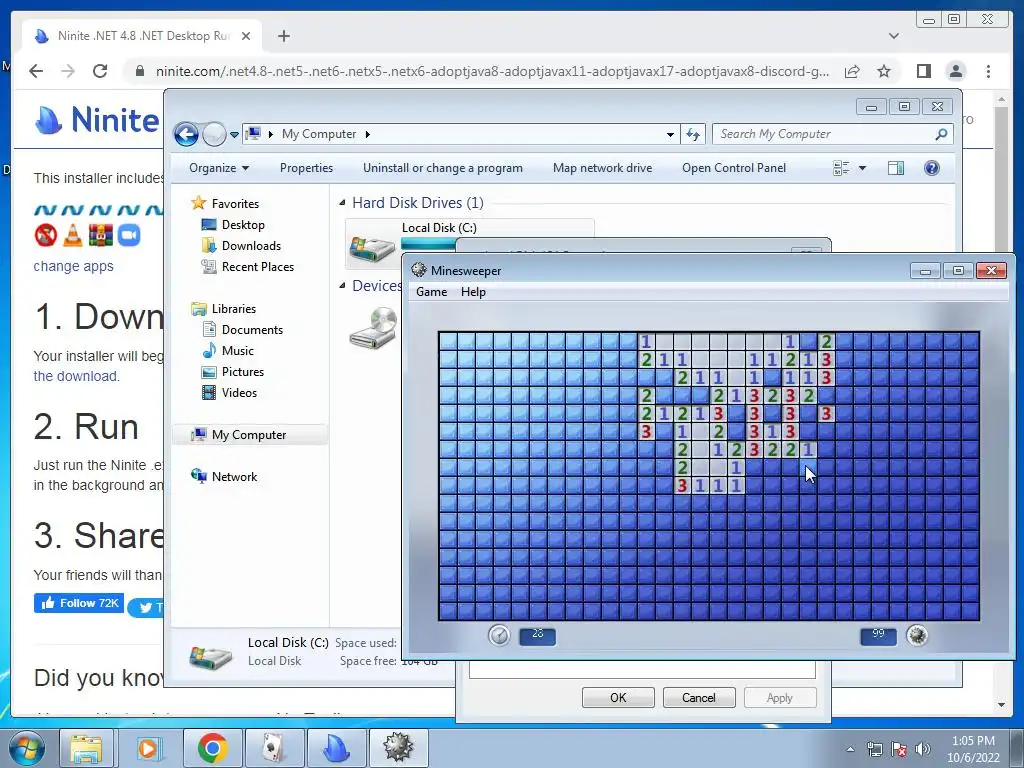
Task: Click the Explorer Back arrow button
Action: (x=186, y=135)
